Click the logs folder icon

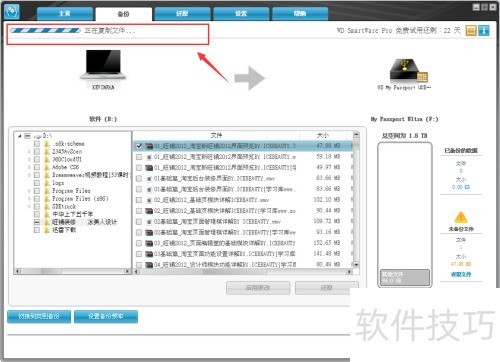(x=47, y=183)
